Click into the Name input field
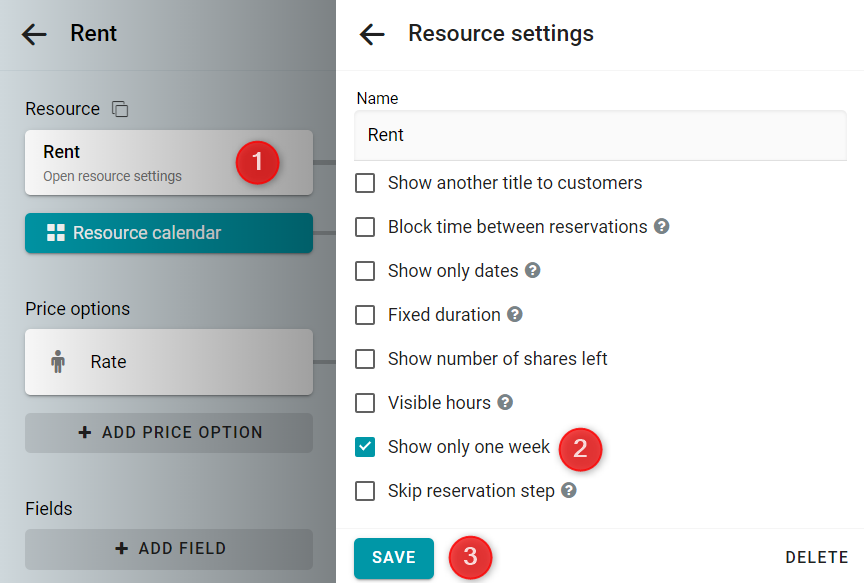This screenshot has height=583, width=864. (600, 135)
